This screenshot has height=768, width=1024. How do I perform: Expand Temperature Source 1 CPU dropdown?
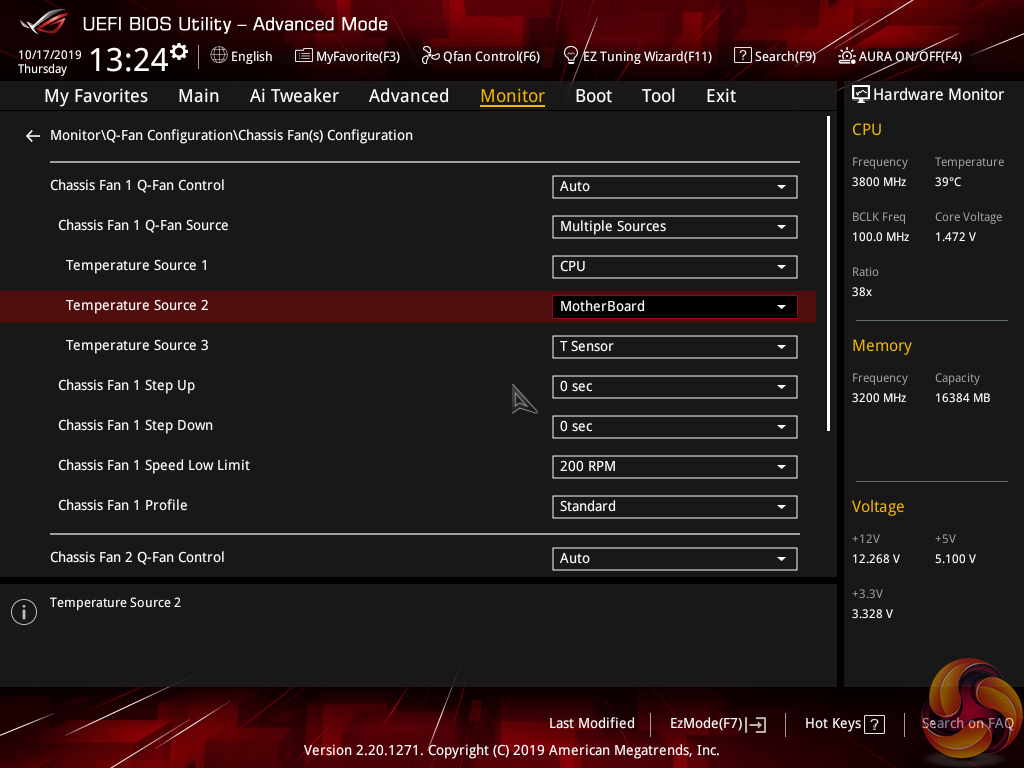675,266
